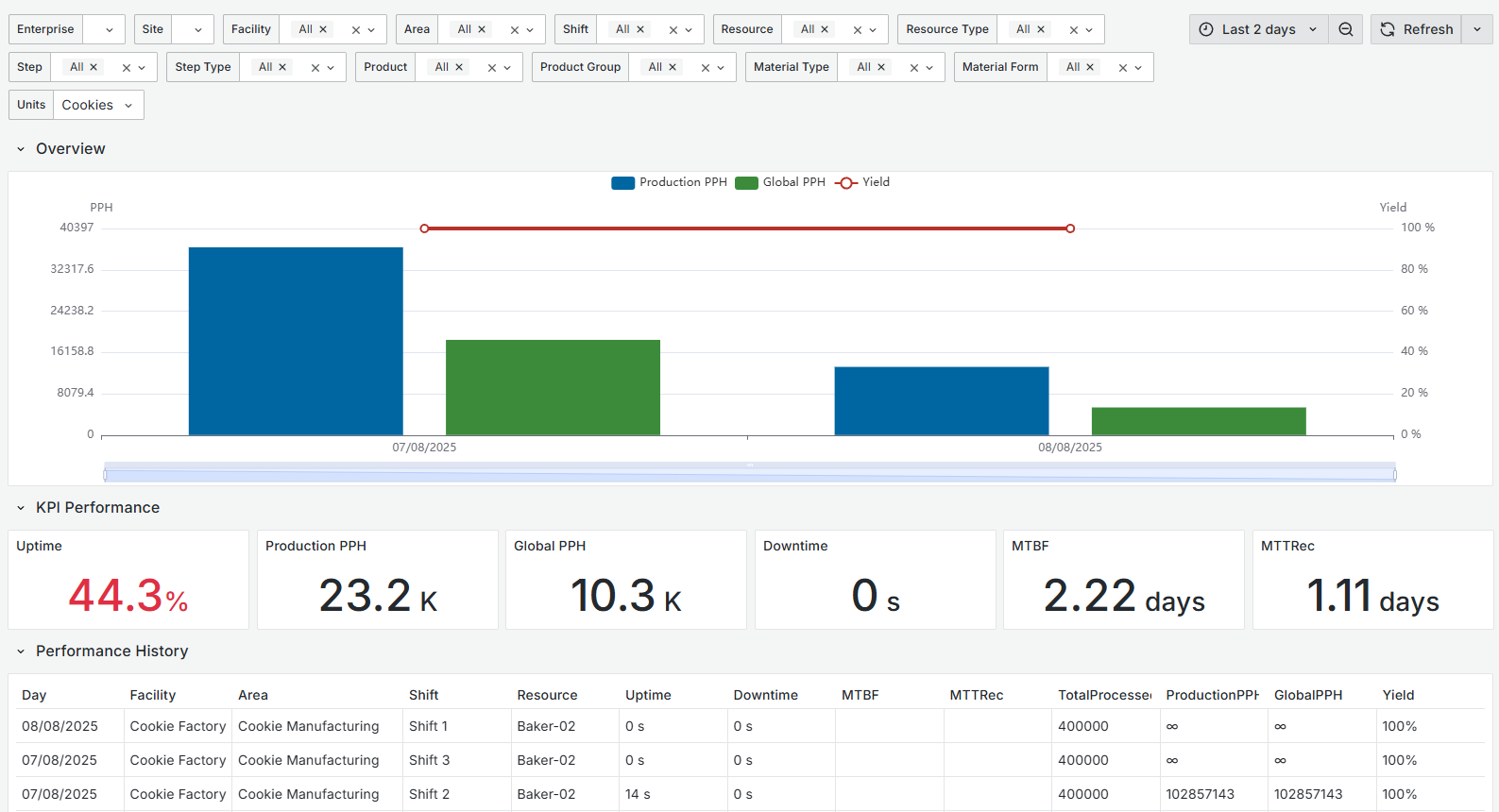Open the refresh interval dropdown arrow
The width and height of the screenshot is (1499, 812).
1477,29
